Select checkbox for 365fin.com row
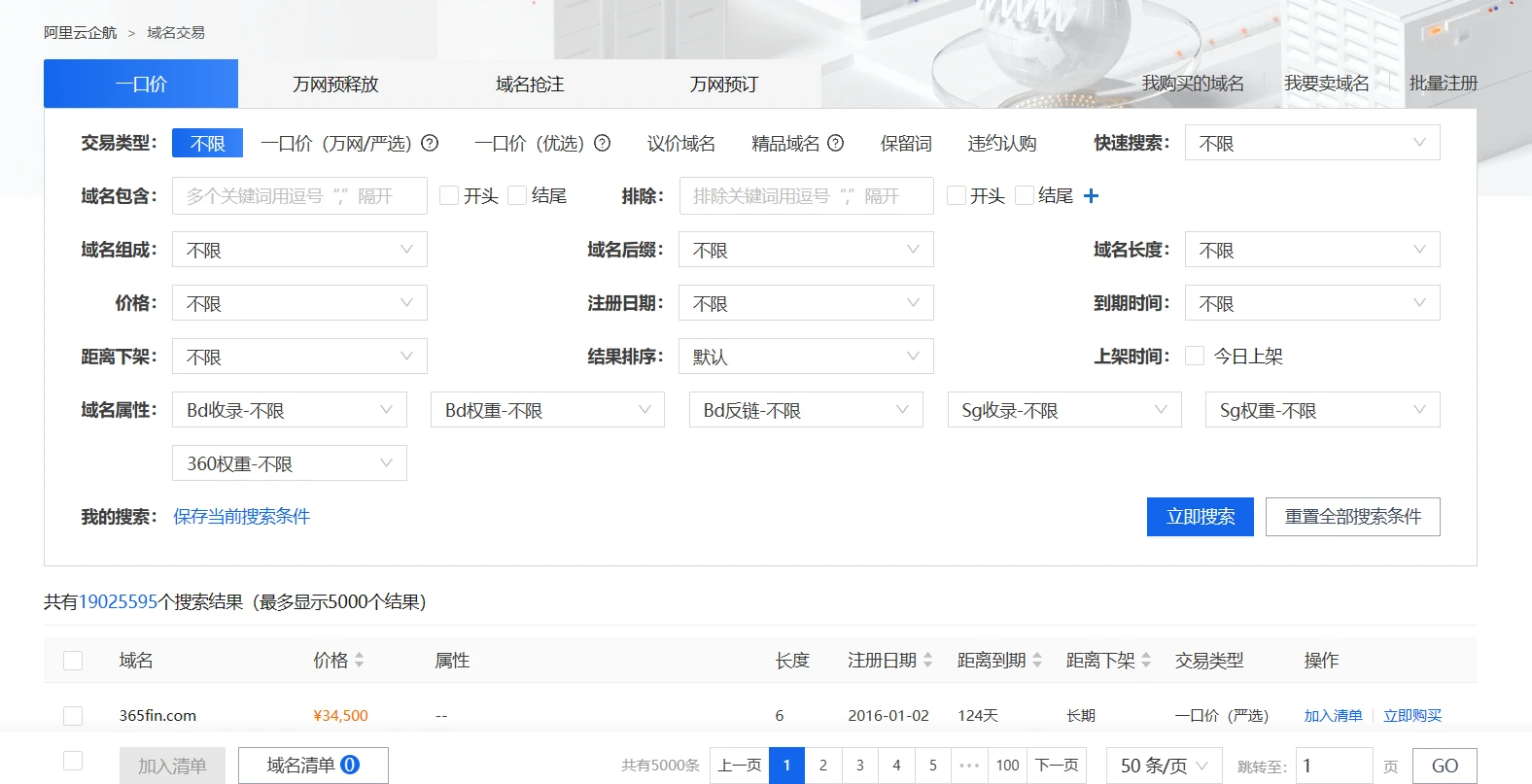 [x=73, y=715]
